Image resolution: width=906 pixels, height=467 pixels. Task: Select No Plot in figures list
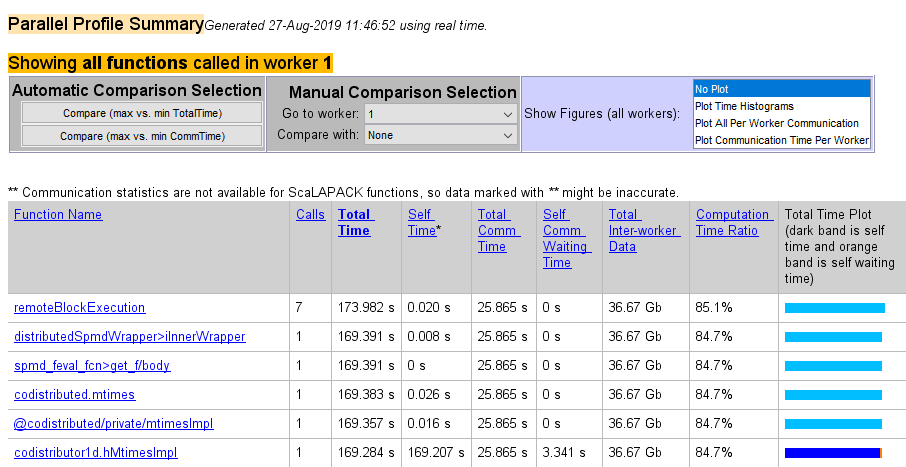(781, 89)
